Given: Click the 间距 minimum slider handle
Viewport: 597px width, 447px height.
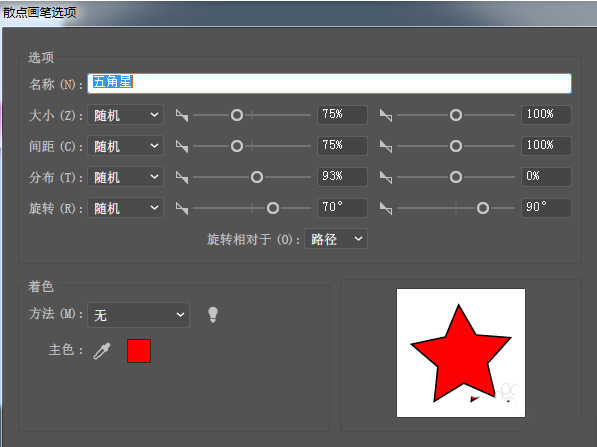Looking at the screenshot, I should (x=237, y=146).
